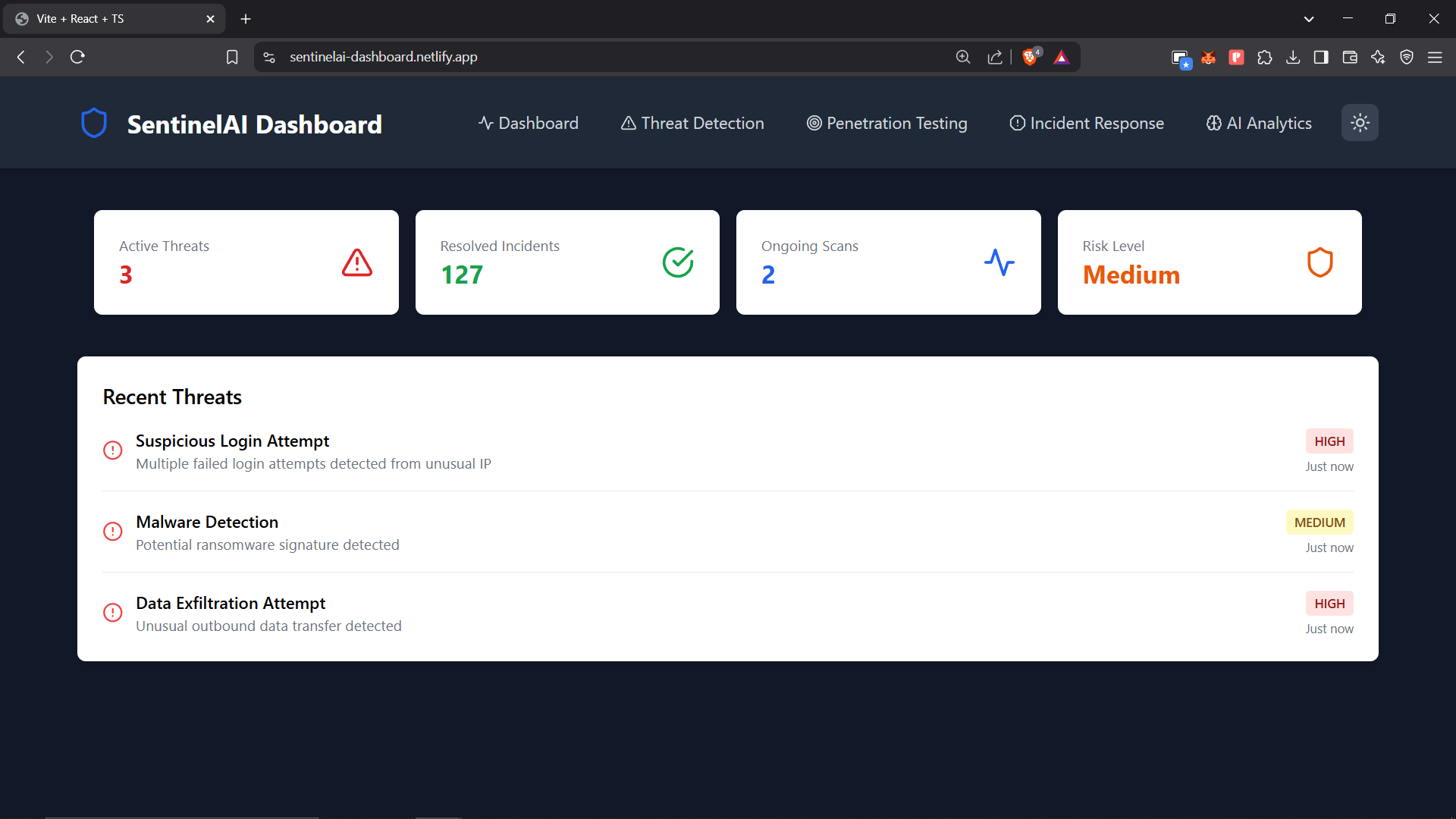Click the Resolved Incidents green checkmark icon
The width and height of the screenshot is (1456, 819).
(x=678, y=262)
